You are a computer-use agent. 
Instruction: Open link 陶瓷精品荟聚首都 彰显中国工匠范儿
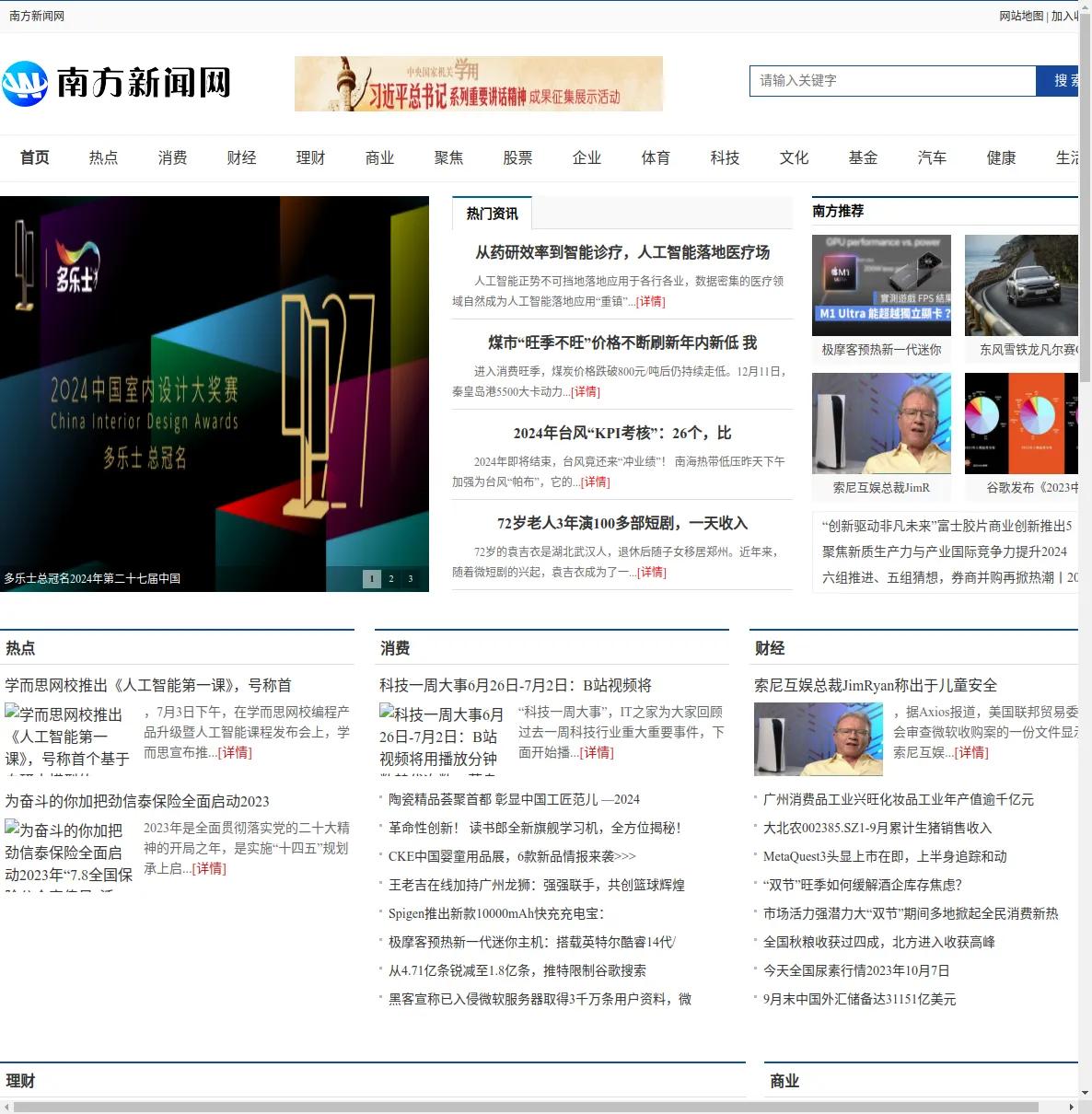(x=514, y=799)
